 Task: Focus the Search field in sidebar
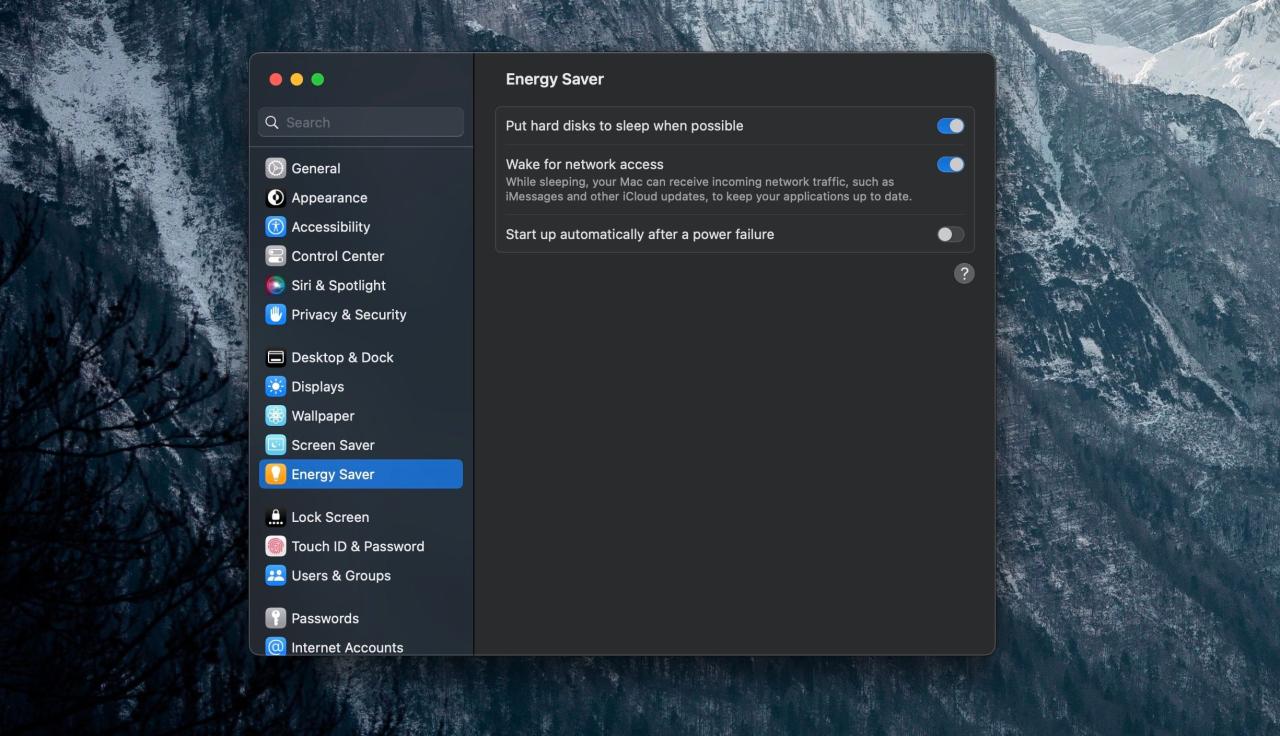(361, 122)
